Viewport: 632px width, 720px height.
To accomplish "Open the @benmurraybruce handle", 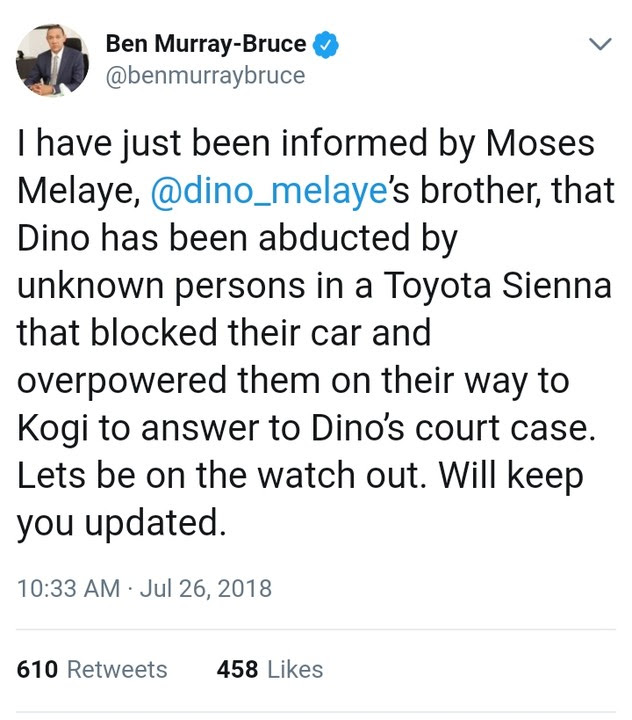I will pos(205,76).
